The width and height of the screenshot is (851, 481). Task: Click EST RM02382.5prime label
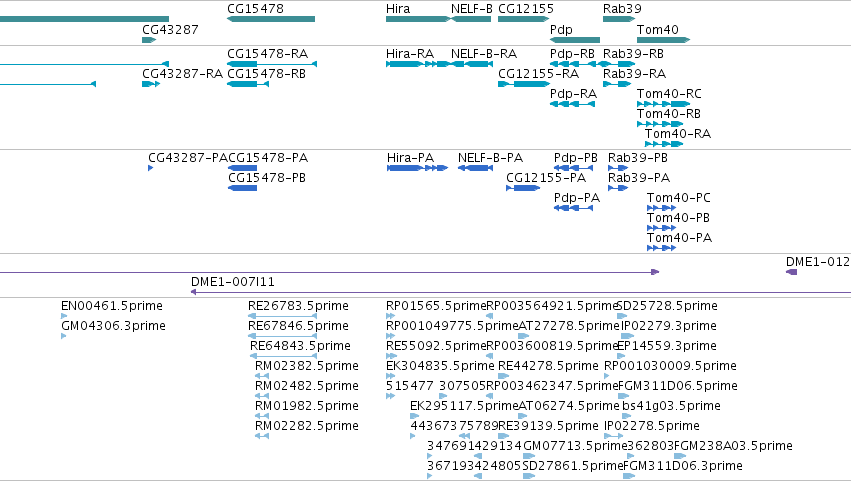point(307,366)
